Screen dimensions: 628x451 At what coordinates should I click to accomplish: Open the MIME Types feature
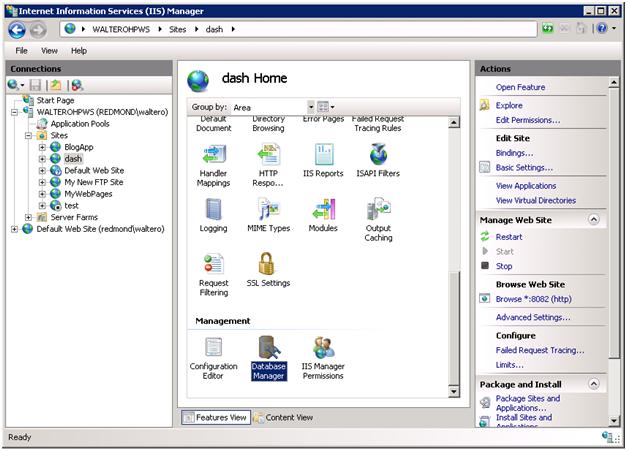268,216
